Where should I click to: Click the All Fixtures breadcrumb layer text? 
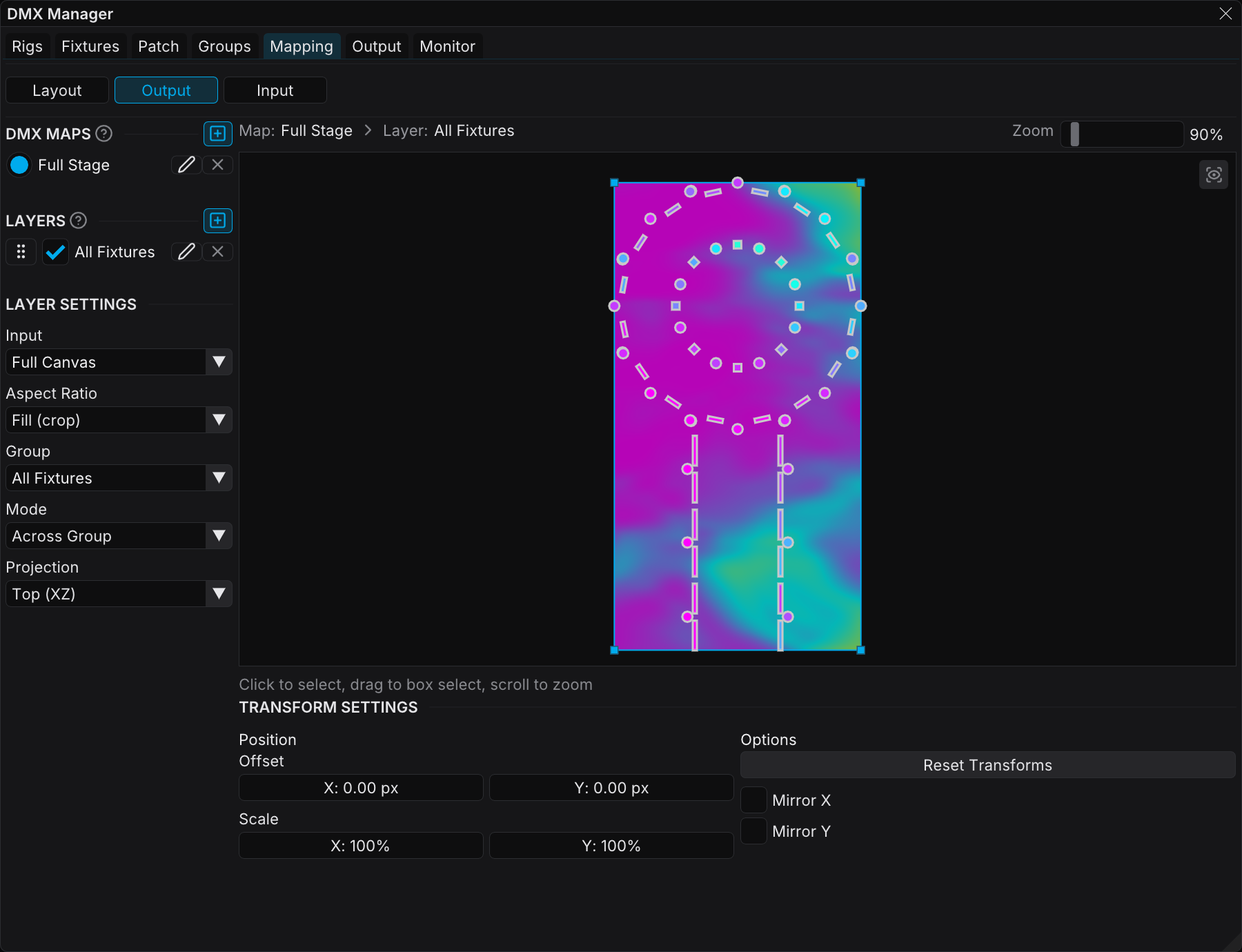pos(474,131)
